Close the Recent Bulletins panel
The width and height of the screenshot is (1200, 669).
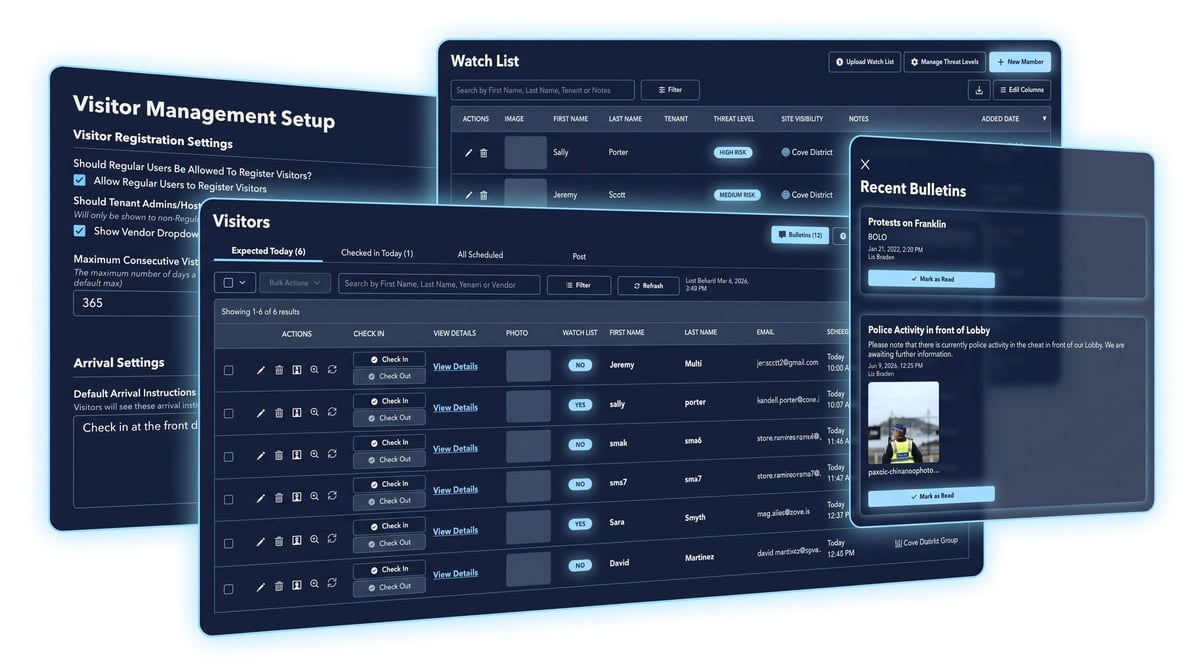coord(865,164)
